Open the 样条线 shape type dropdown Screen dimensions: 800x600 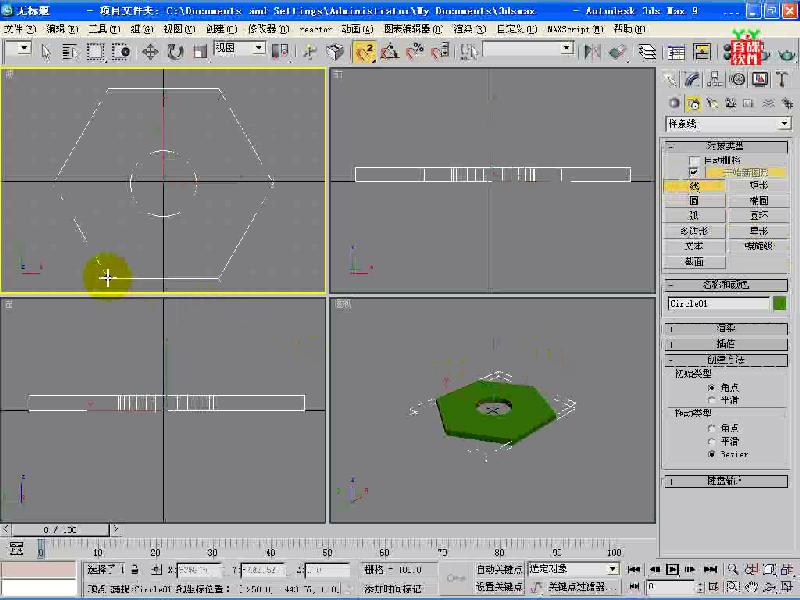tap(728, 123)
